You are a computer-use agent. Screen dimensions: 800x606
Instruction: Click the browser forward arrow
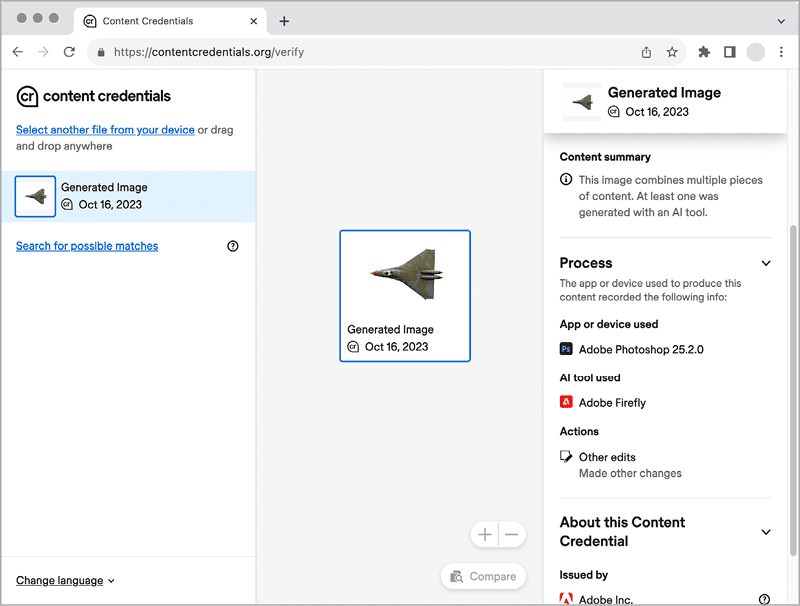coord(43,52)
